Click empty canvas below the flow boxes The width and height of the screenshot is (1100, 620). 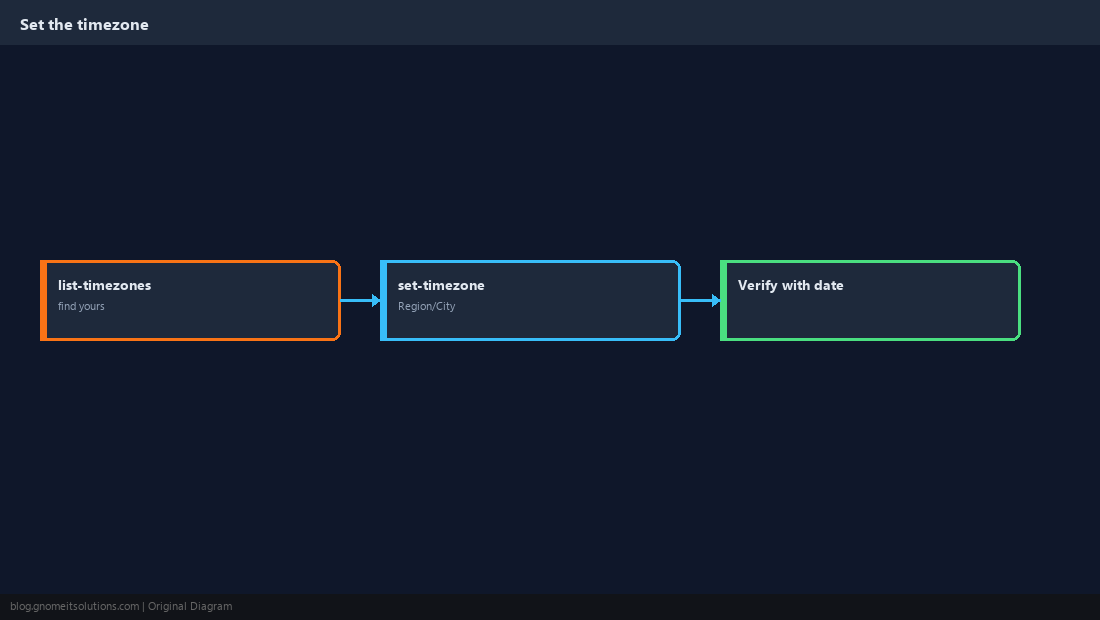[x=550, y=466]
